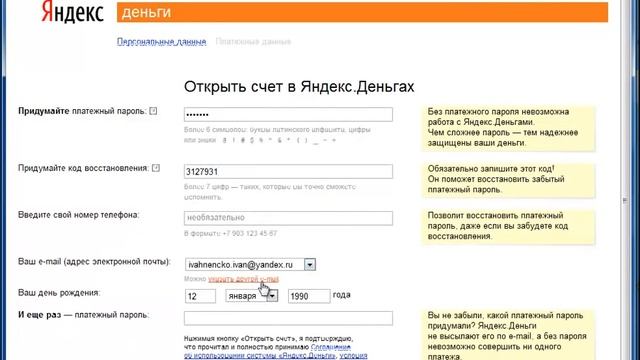Open help icon next to код восстановления label
This screenshot has width=640, height=360.
(x=156, y=168)
